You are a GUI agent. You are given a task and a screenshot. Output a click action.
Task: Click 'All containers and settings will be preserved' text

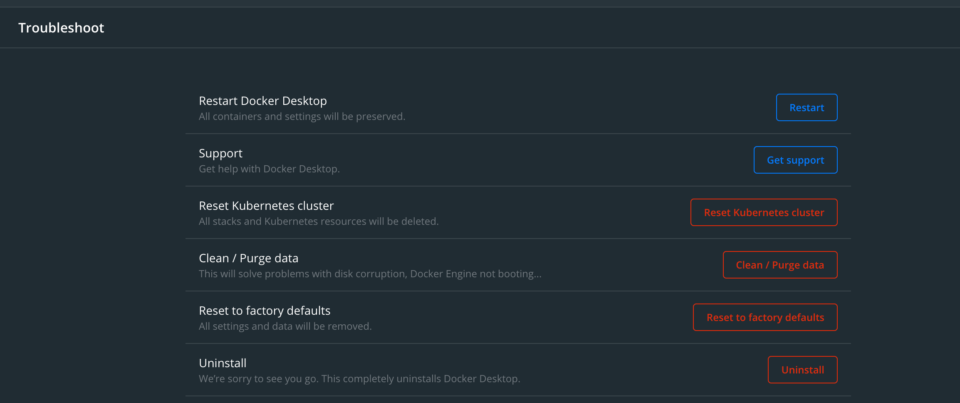coord(302,116)
